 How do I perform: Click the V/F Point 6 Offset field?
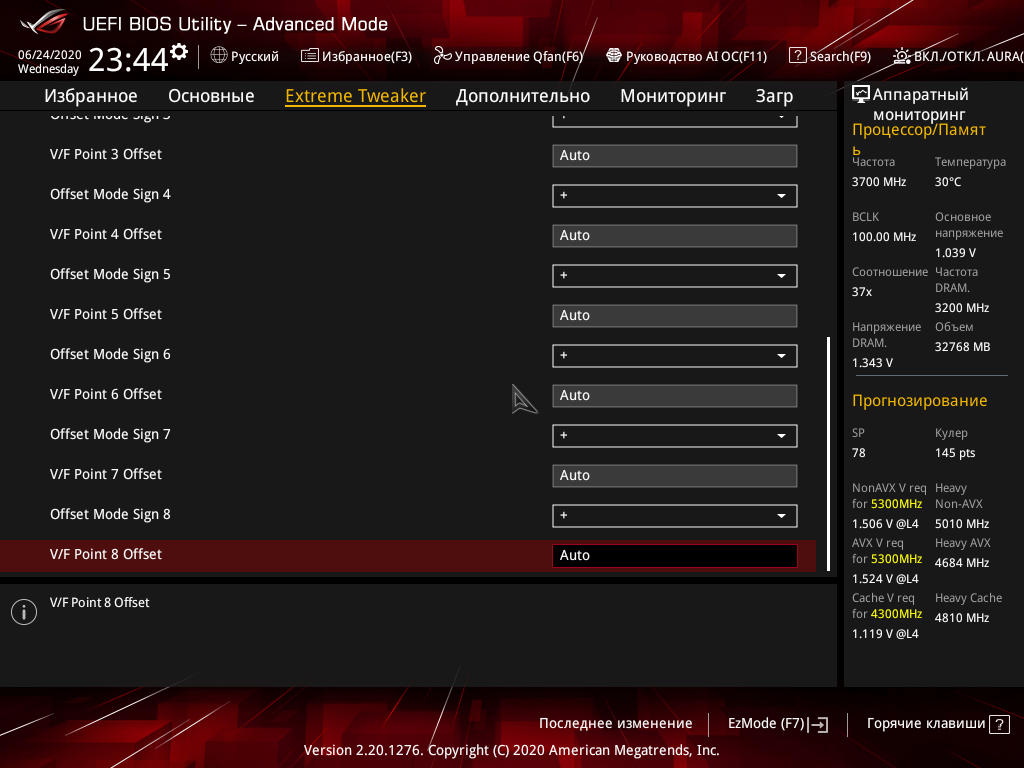(675, 396)
